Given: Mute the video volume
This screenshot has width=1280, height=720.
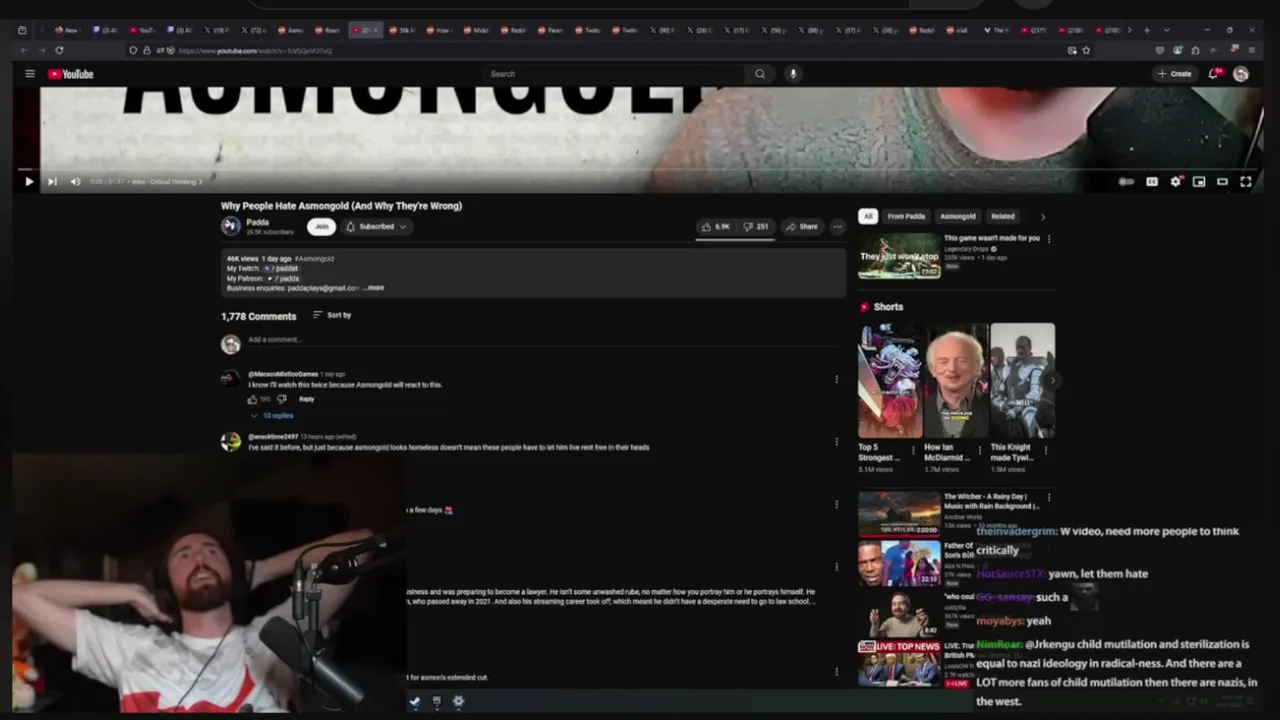Looking at the screenshot, I should (x=75, y=182).
